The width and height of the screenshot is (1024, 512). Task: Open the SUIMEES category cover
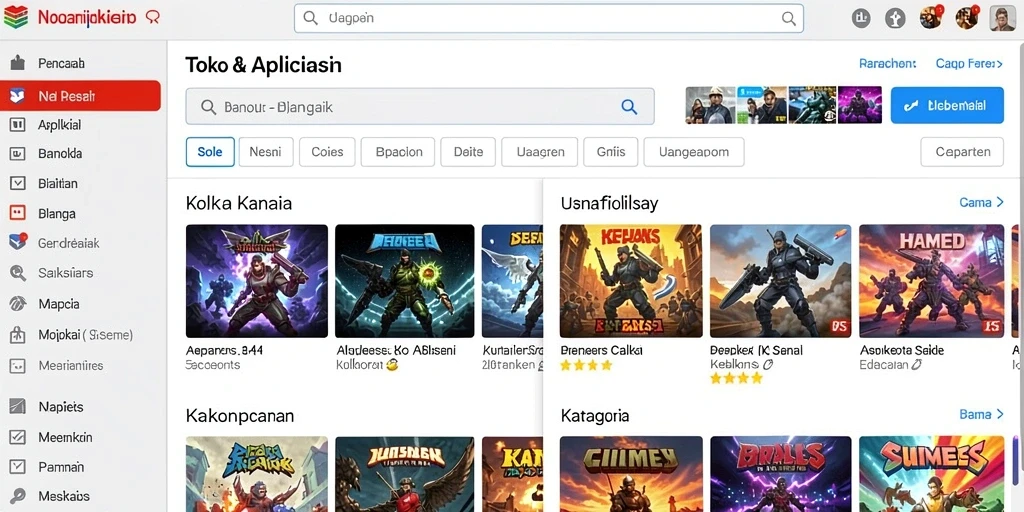click(931, 474)
